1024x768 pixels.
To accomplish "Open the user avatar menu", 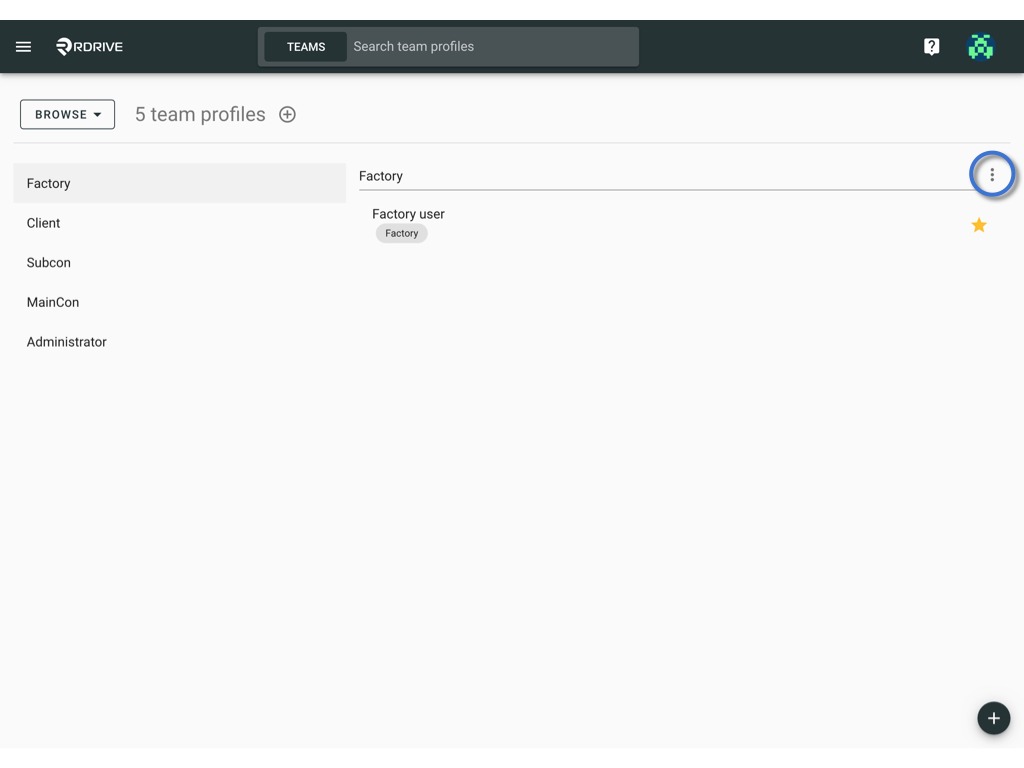I will point(980,46).
